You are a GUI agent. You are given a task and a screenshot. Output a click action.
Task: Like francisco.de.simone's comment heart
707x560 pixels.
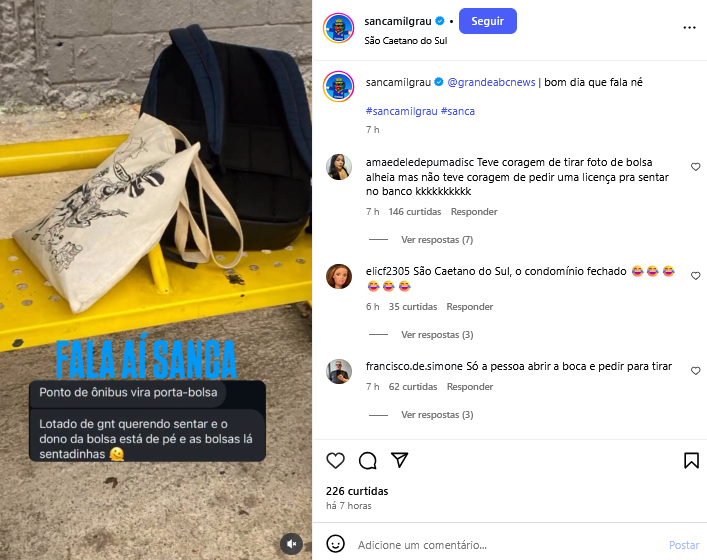[x=695, y=371]
